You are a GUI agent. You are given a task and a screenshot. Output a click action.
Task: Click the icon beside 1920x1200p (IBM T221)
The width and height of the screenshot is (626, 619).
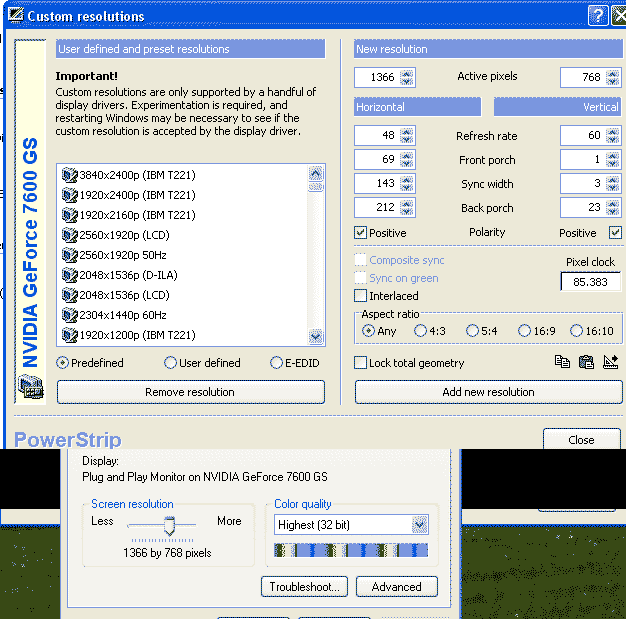(x=69, y=335)
